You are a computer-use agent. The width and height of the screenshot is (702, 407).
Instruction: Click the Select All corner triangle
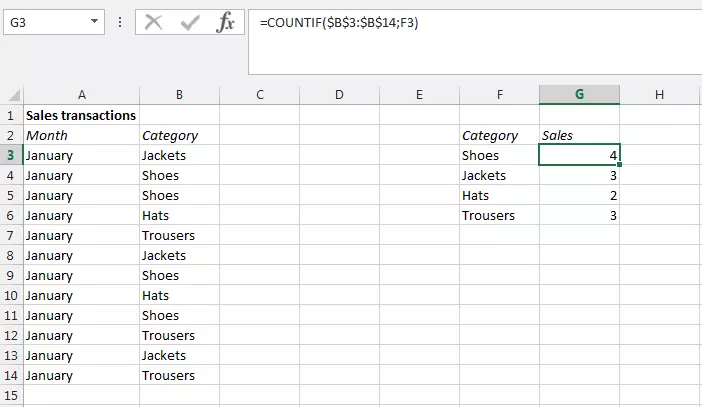(x=11, y=95)
